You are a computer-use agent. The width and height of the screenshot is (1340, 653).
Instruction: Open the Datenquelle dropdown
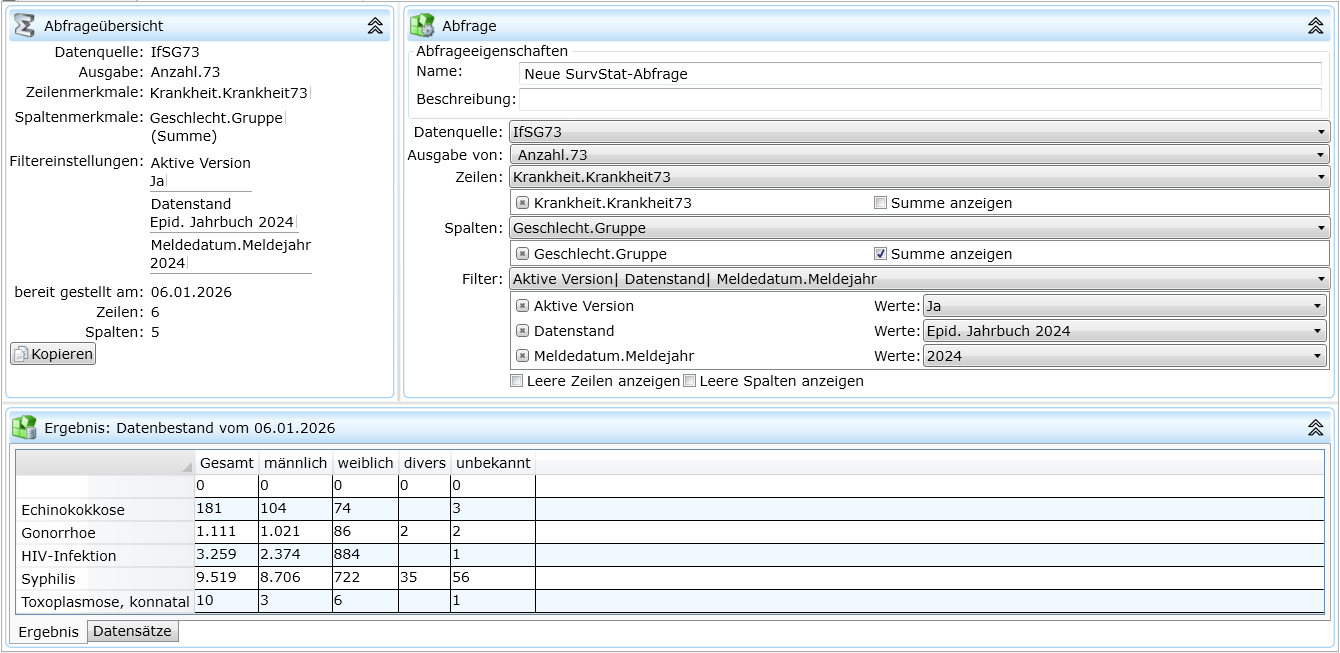click(919, 131)
